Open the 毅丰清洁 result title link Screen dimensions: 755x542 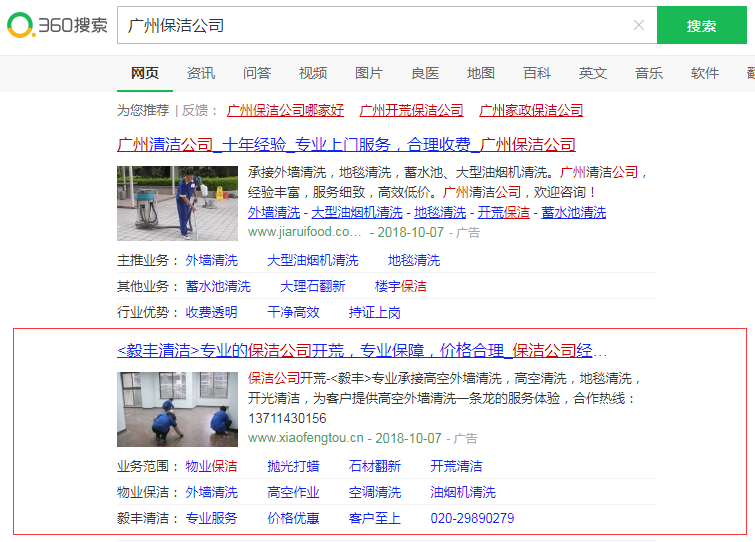tap(361, 351)
